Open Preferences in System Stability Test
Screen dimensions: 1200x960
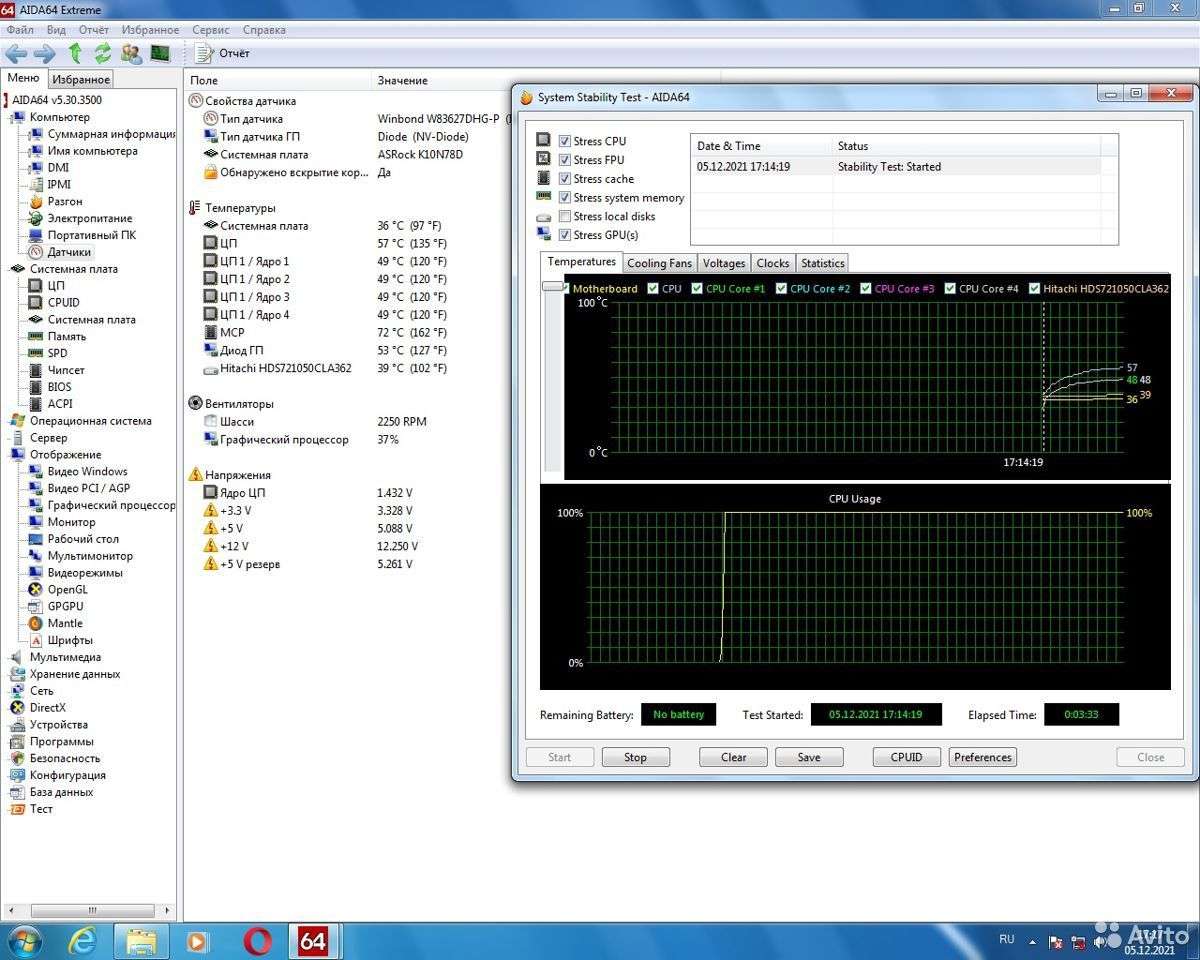click(983, 757)
